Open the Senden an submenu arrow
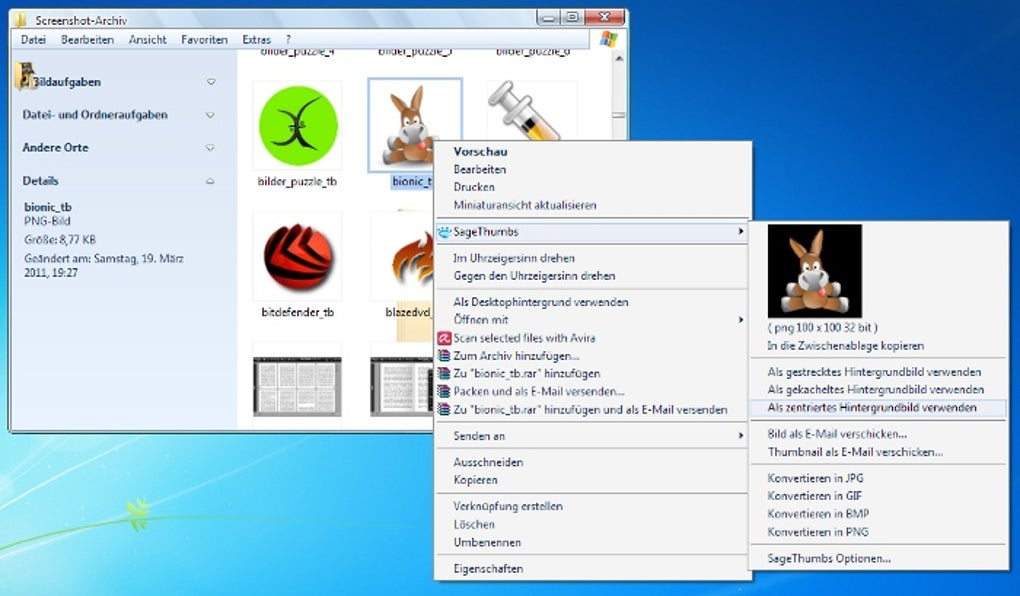Viewport: 1020px width, 596px height. pyautogui.click(x=740, y=436)
